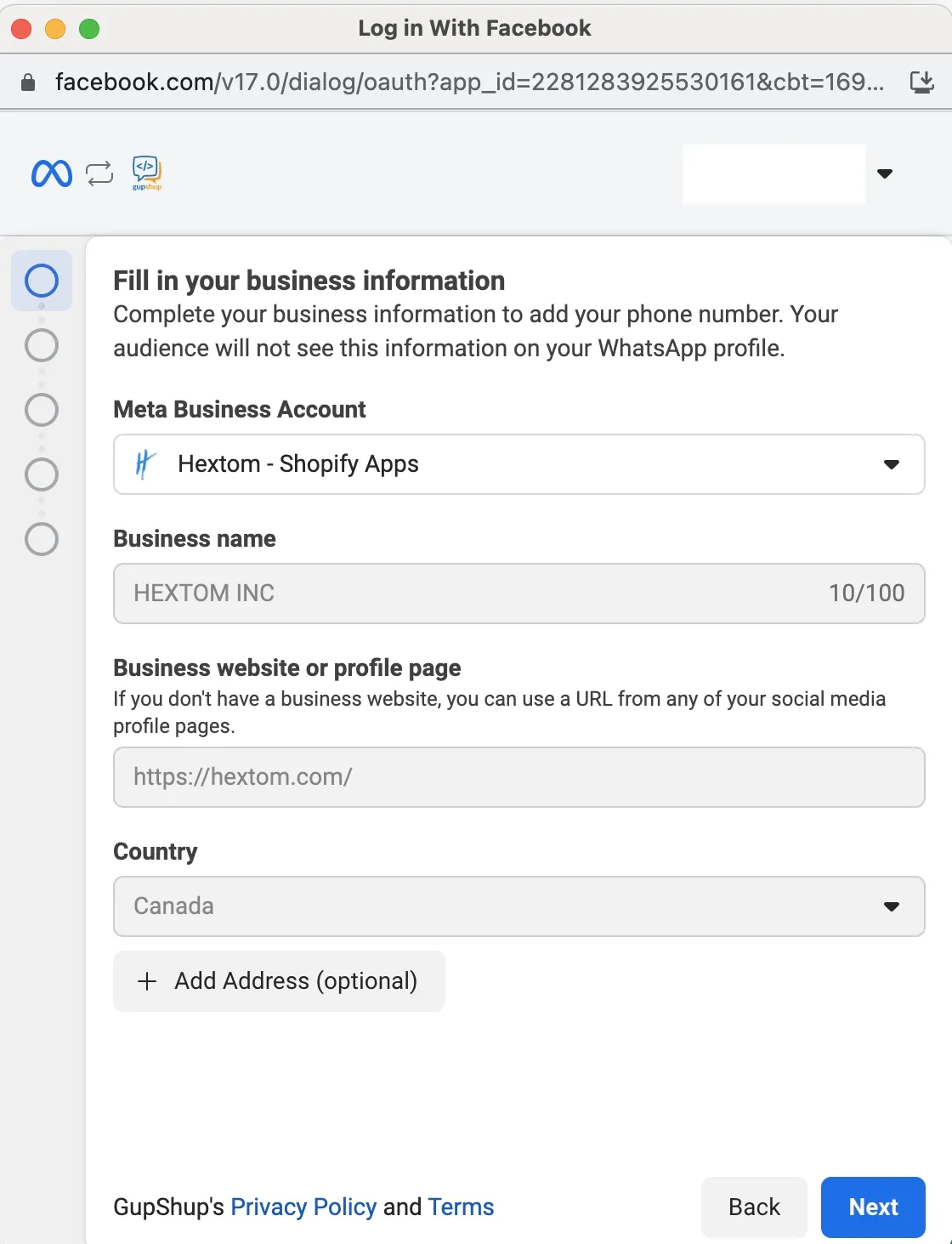Select the fifth step circle in sidebar
952x1244 pixels.
point(42,539)
